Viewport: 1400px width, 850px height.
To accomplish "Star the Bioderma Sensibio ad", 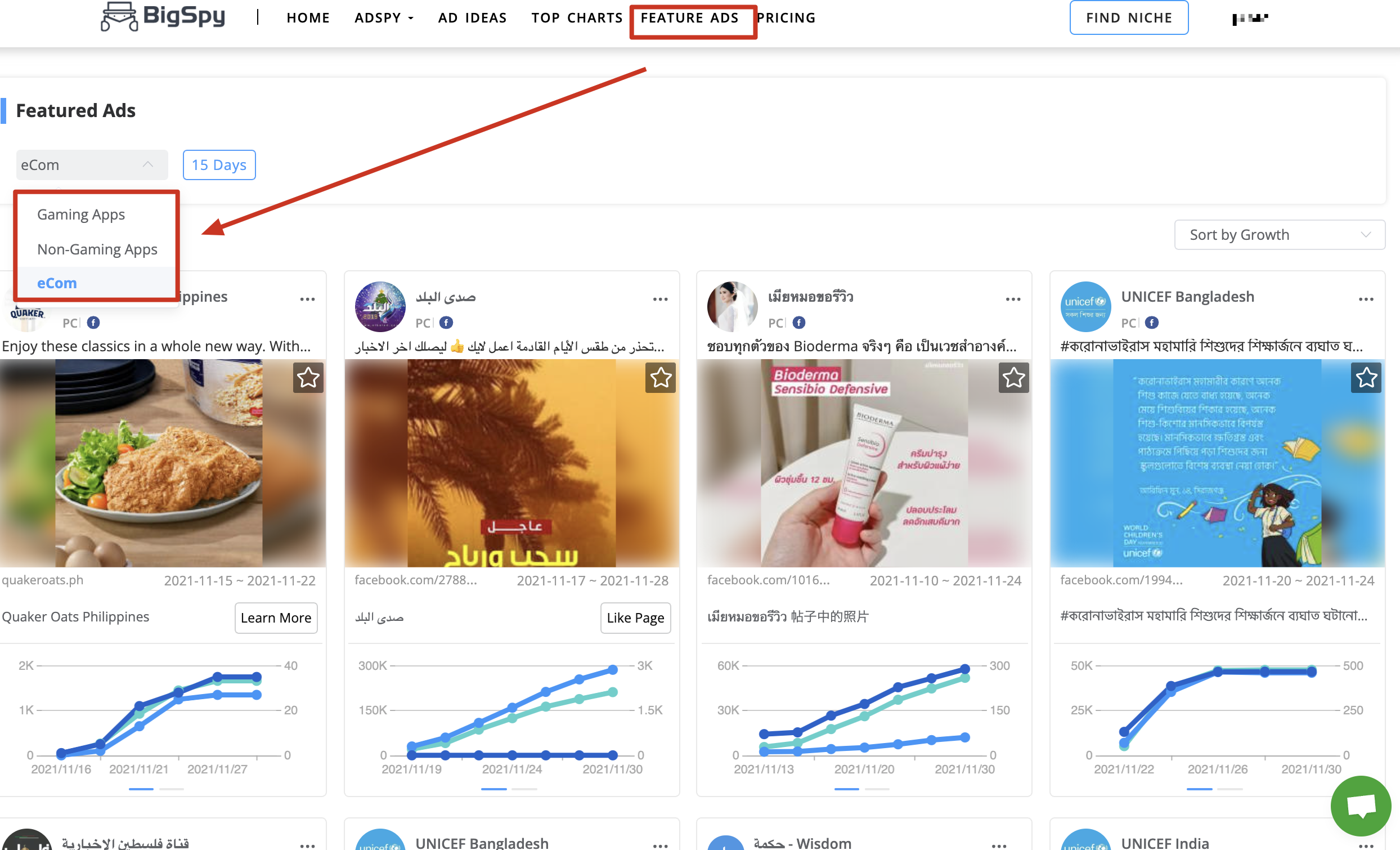I will click(x=1013, y=378).
